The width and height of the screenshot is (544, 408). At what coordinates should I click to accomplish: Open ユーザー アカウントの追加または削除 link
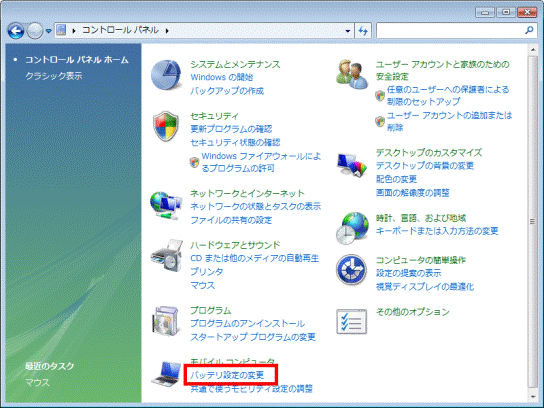pyautogui.click(x=450, y=121)
